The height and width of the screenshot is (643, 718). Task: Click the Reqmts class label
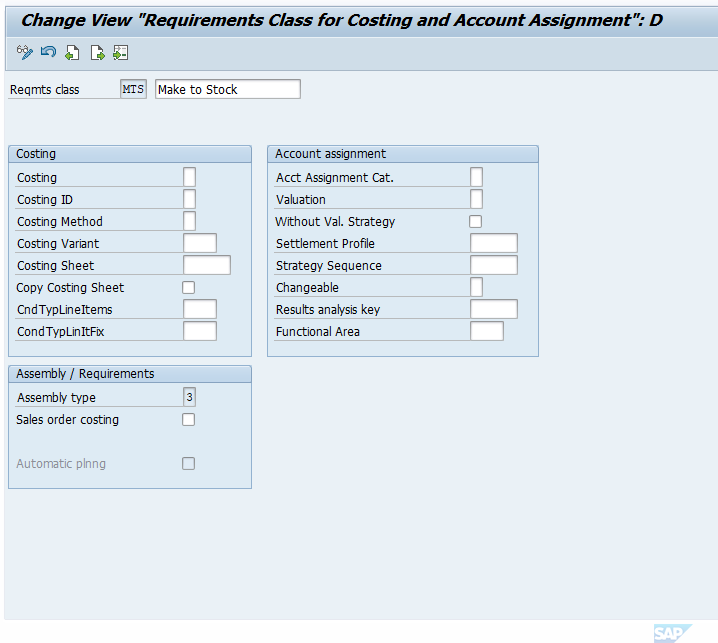click(x=44, y=90)
